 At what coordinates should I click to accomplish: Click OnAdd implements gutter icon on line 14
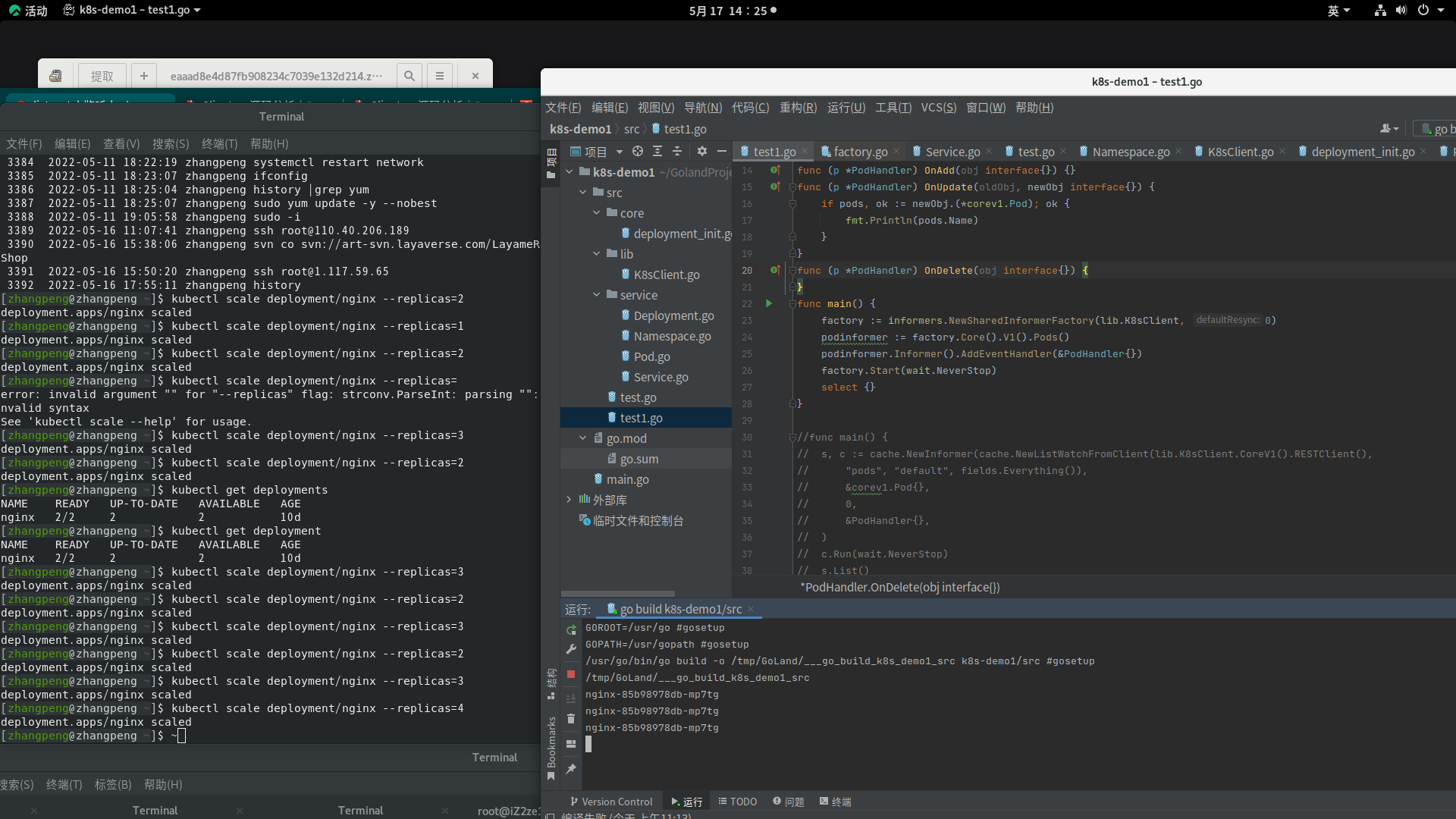[x=775, y=170]
